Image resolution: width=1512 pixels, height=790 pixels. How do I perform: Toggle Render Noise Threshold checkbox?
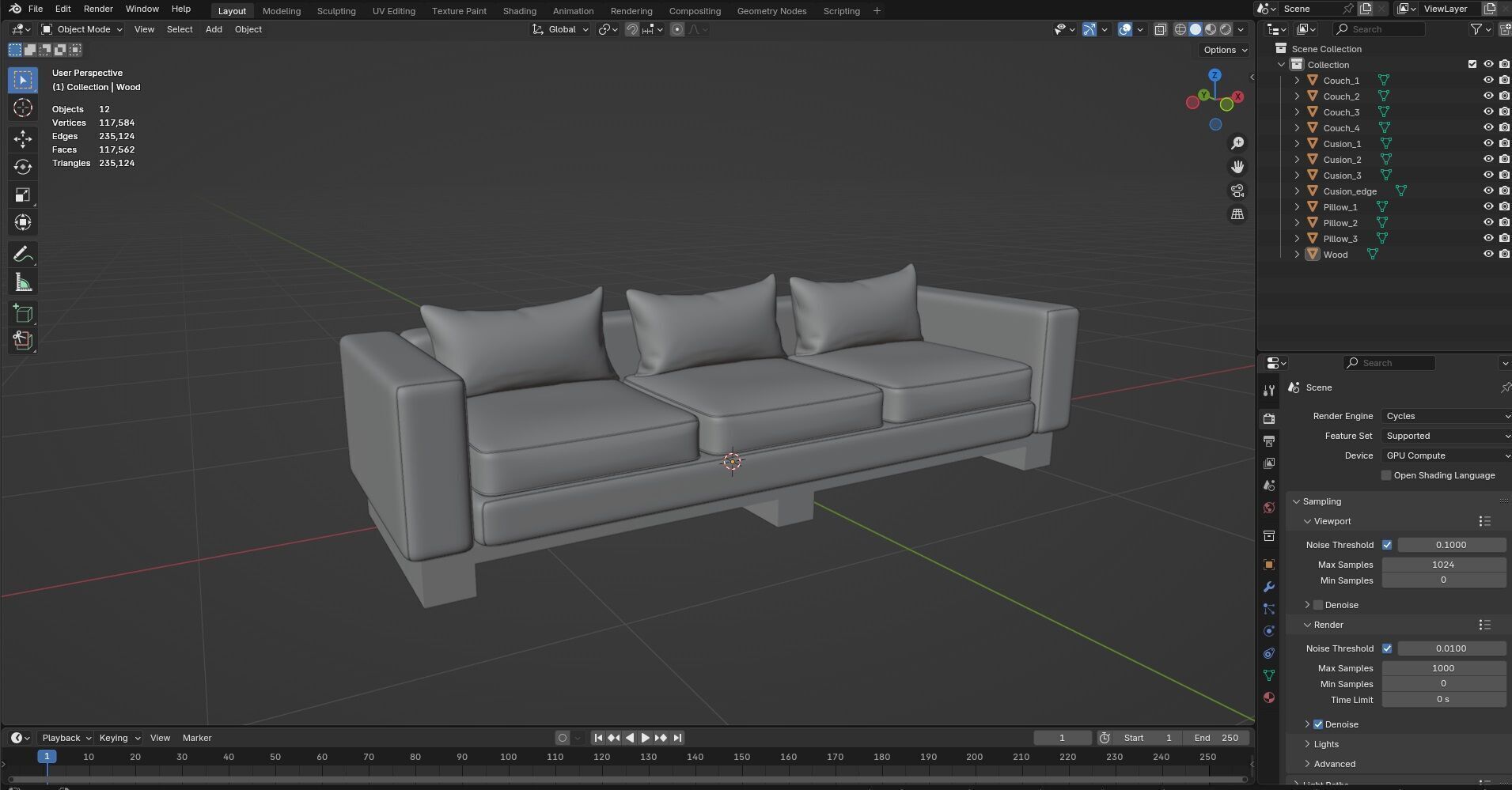pyautogui.click(x=1387, y=648)
